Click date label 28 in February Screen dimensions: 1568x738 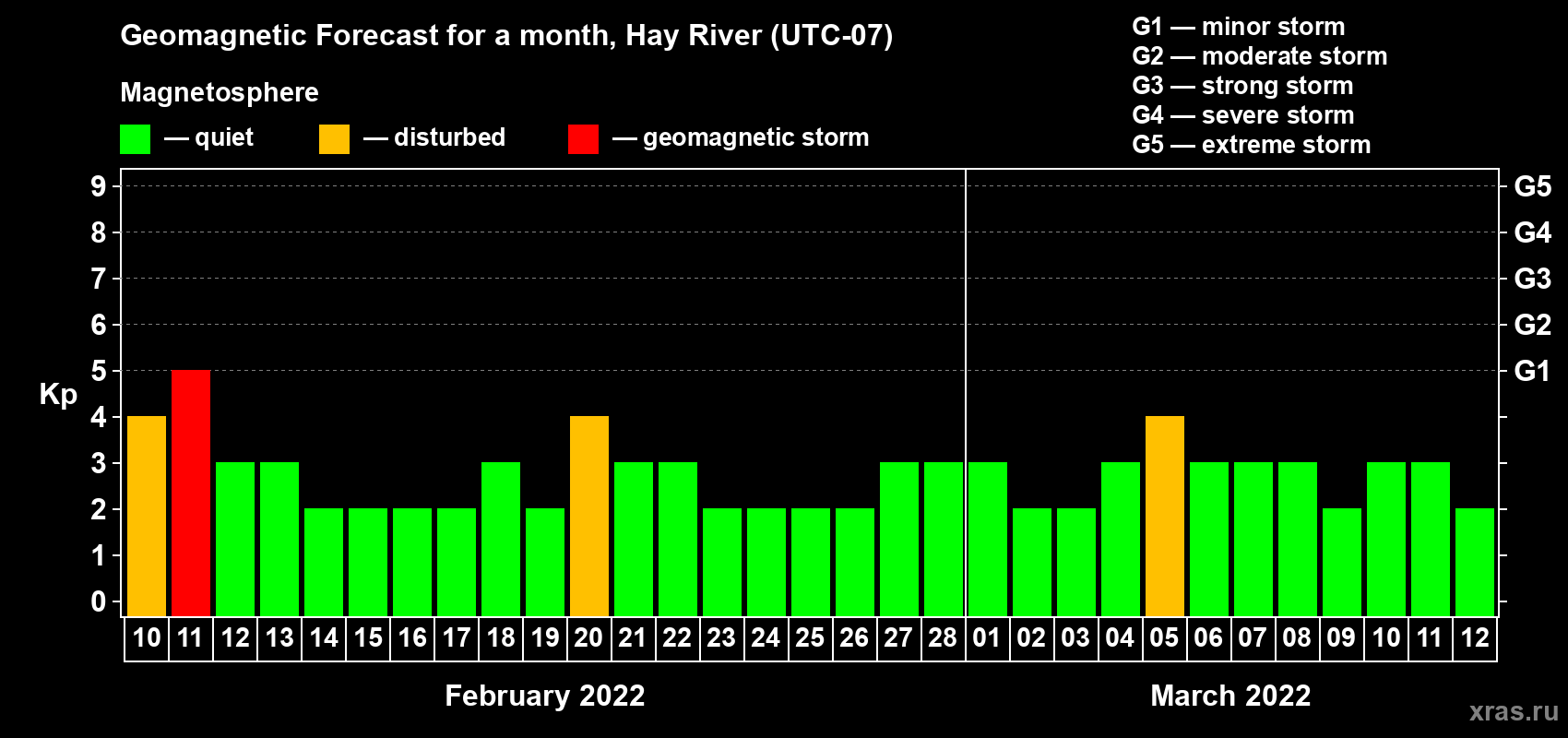[943, 637]
